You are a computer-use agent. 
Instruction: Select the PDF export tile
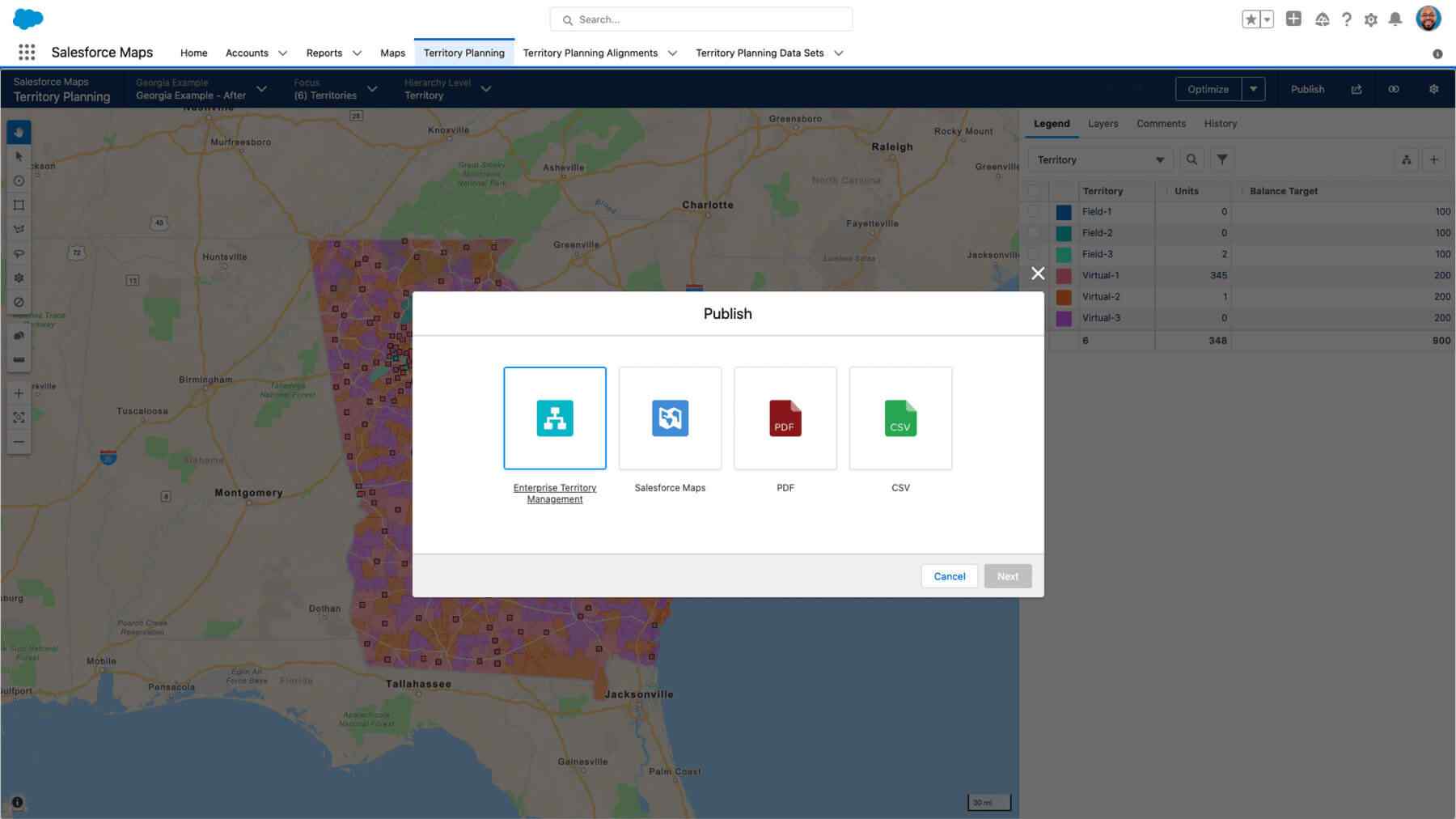click(785, 418)
